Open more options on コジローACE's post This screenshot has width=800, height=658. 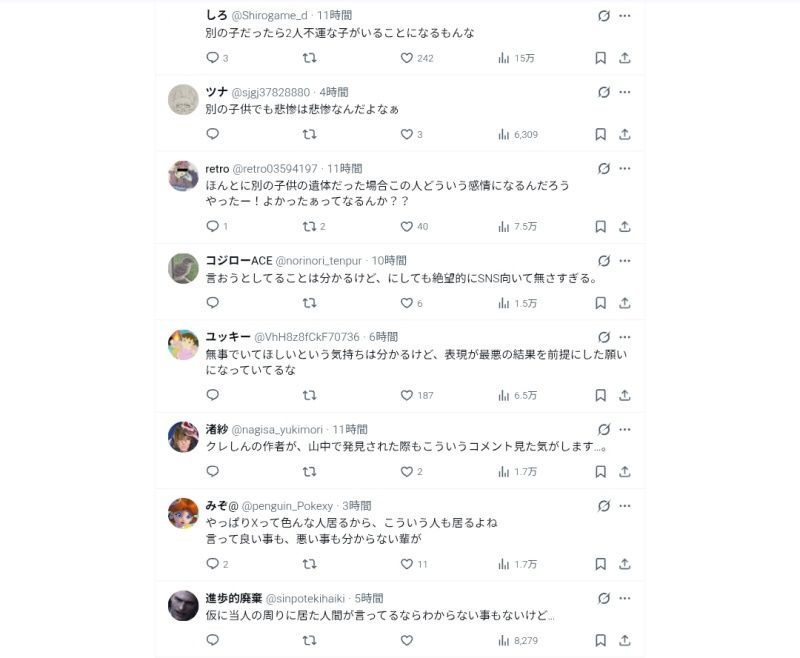tap(625, 260)
